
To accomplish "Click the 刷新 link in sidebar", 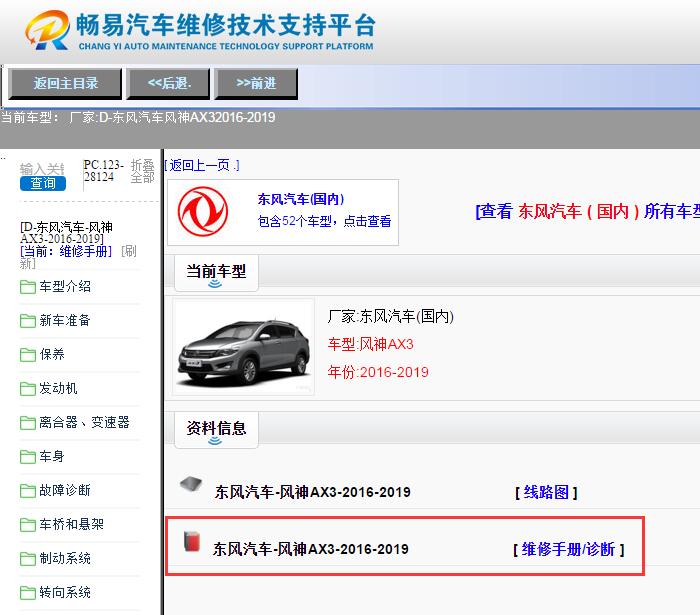I will [129, 252].
